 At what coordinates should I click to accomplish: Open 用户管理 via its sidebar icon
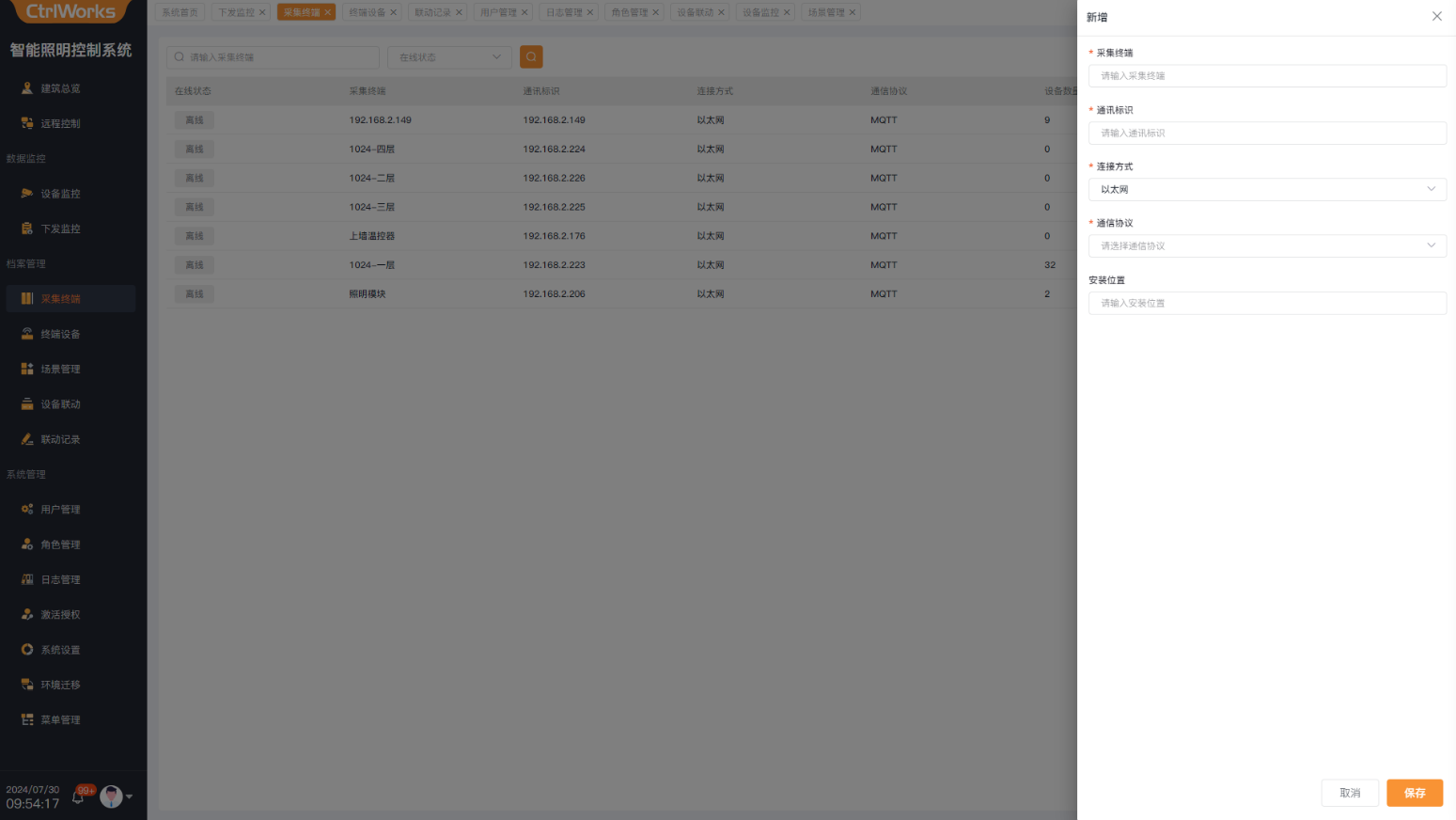pos(27,510)
